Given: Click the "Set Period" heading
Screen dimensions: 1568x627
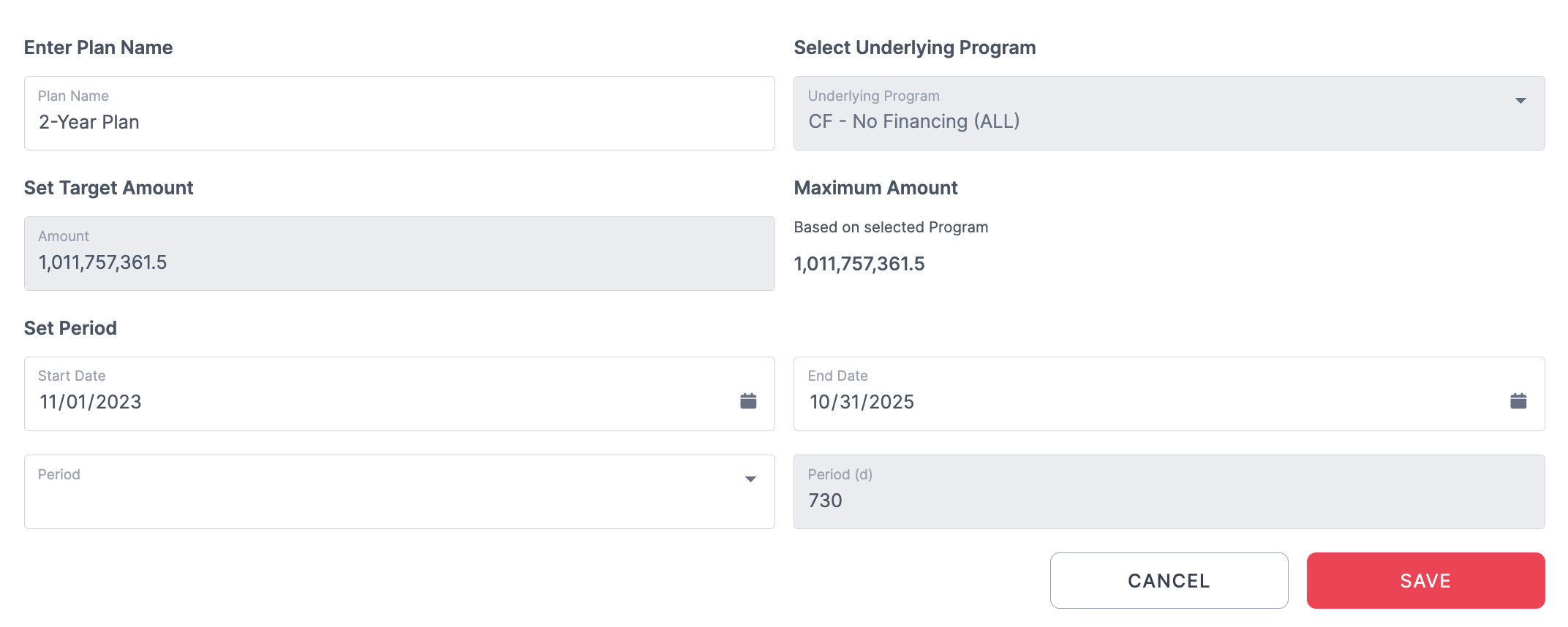Looking at the screenshot, I should (70, 328).
